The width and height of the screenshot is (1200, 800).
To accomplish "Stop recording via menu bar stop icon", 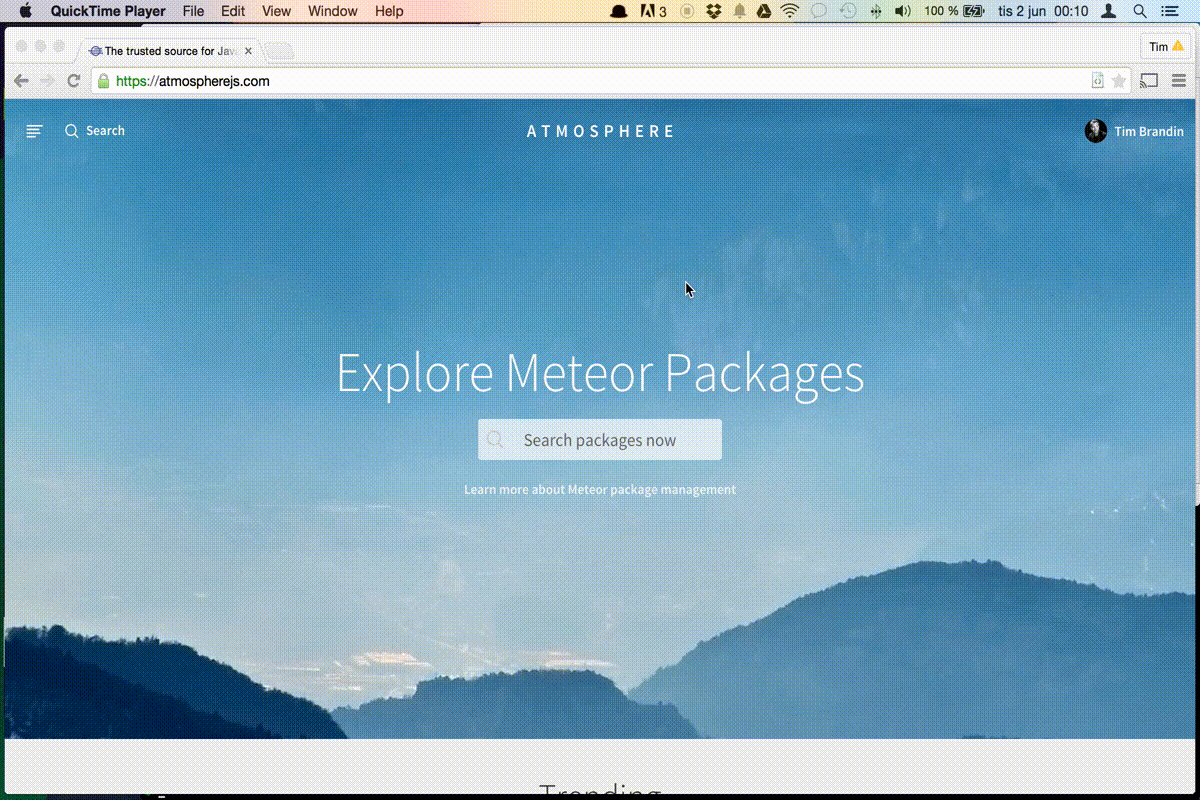I will pyautogui.click(x=687, y=11).
